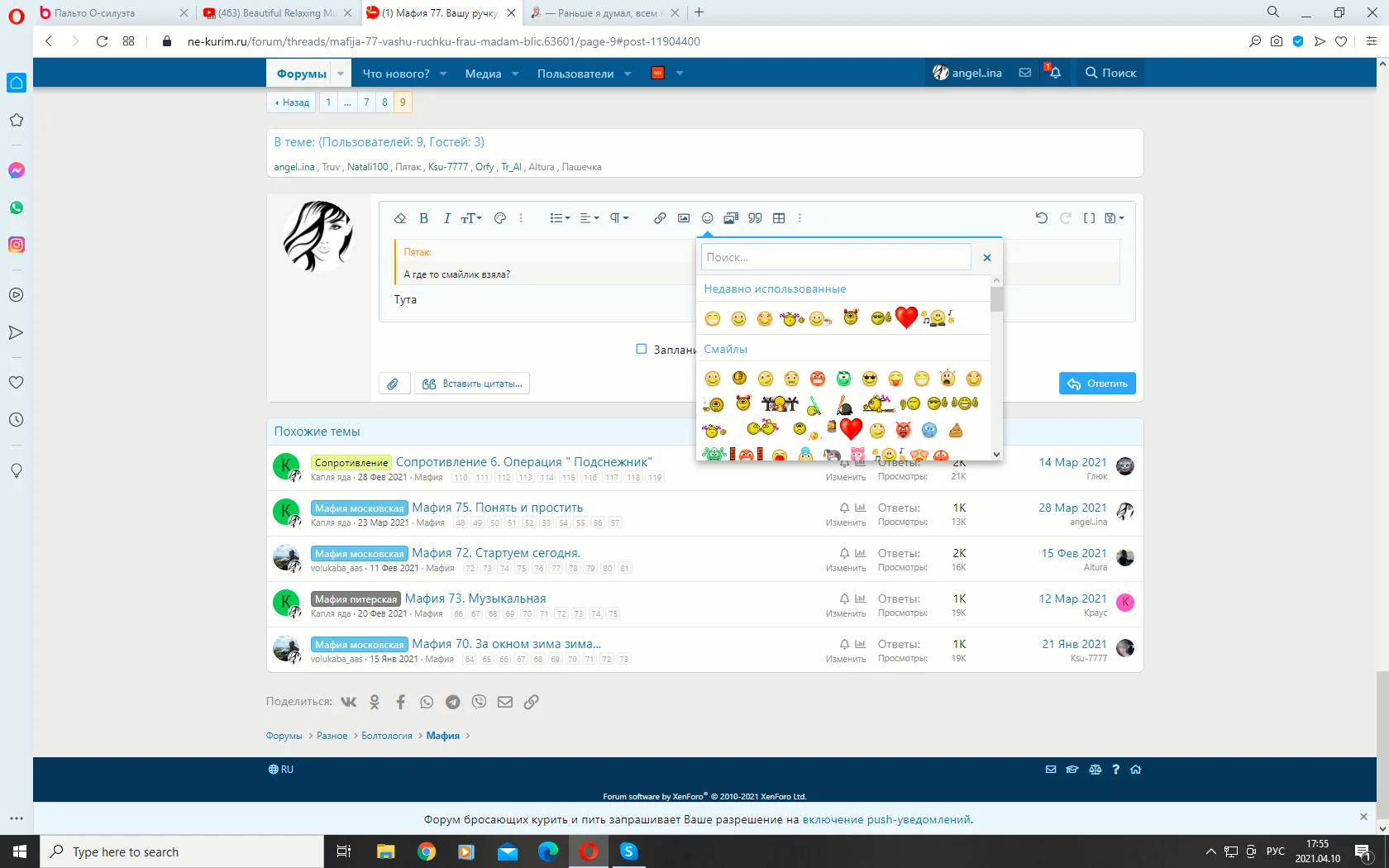1389x868 pixels.
Task: Open the font size dropdown
Action: (x=471, y=218)
